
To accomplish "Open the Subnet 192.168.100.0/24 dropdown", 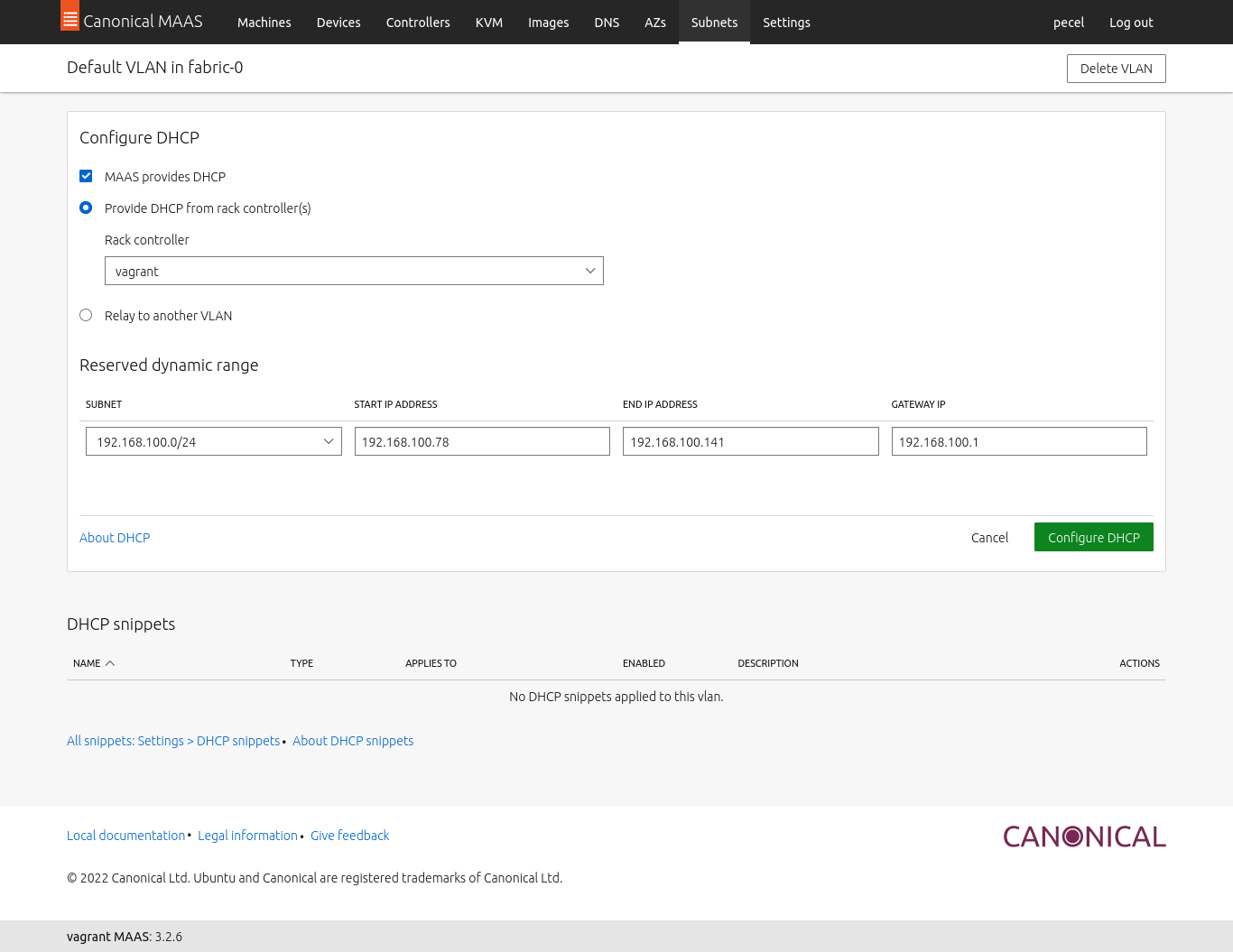I will [214, 441].
